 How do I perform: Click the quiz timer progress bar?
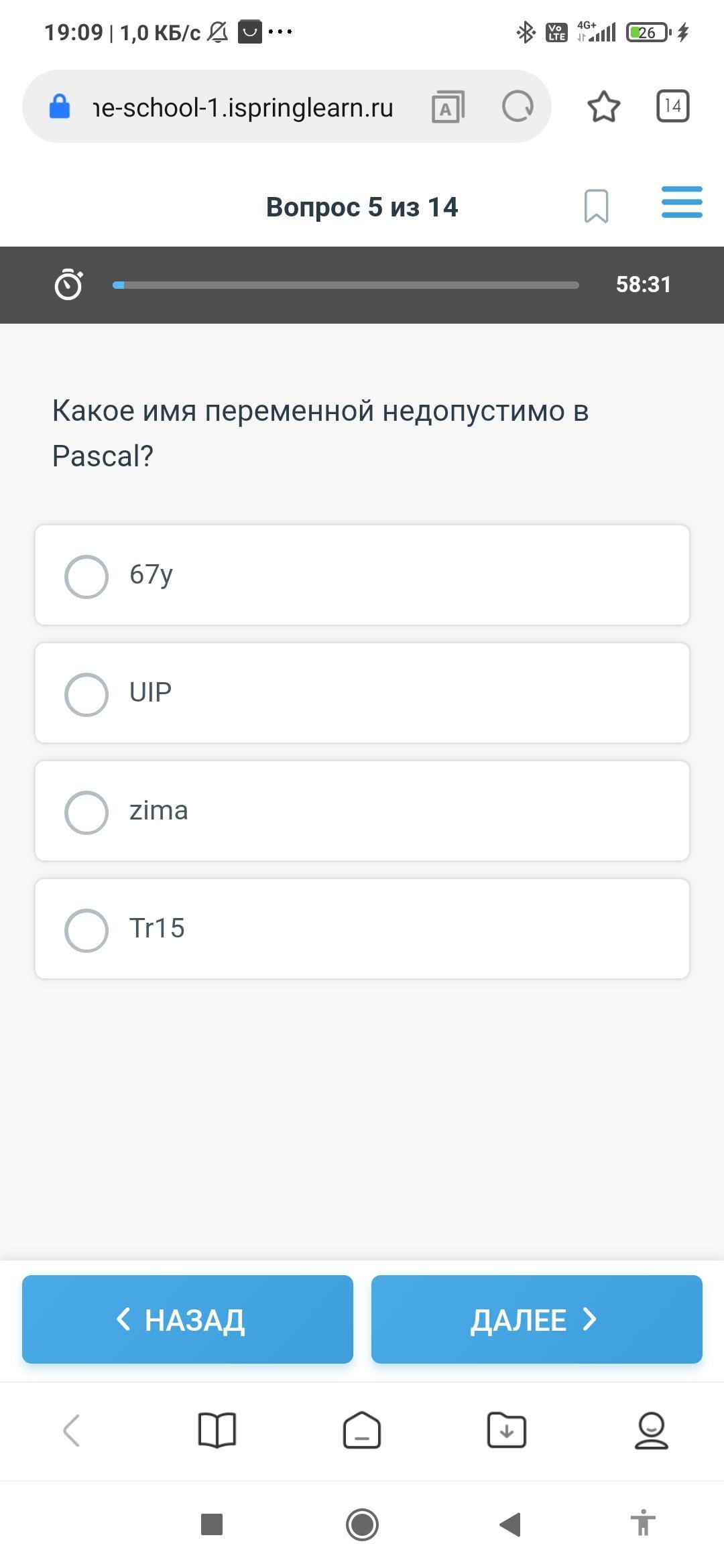click(345, 285)
